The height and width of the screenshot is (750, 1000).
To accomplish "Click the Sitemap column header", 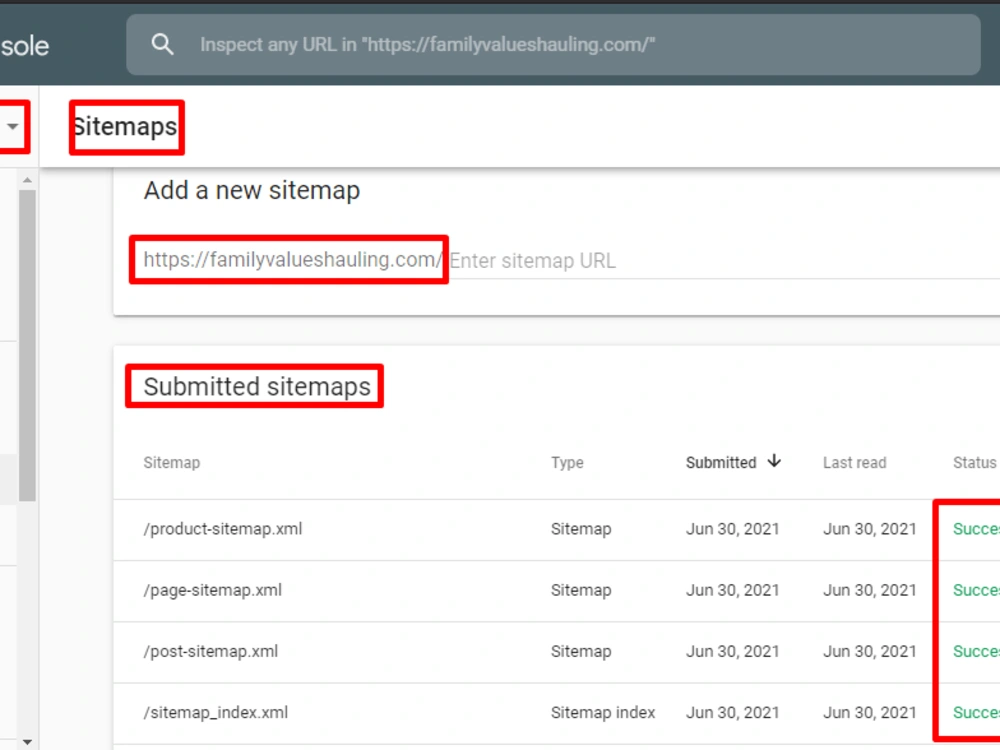I will pos(172,462).
